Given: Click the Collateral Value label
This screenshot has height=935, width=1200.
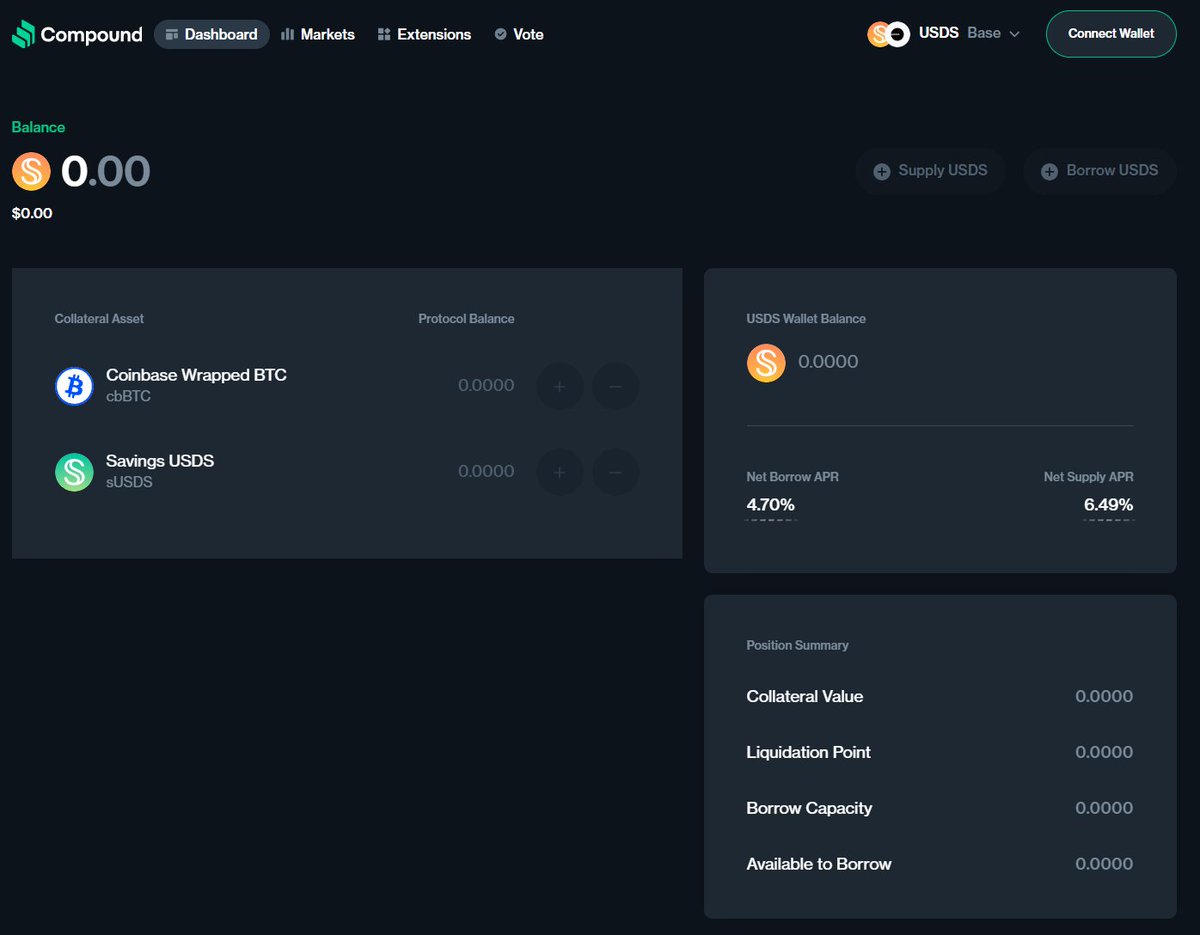Looking at the screenshot, I should pos(804,696).
